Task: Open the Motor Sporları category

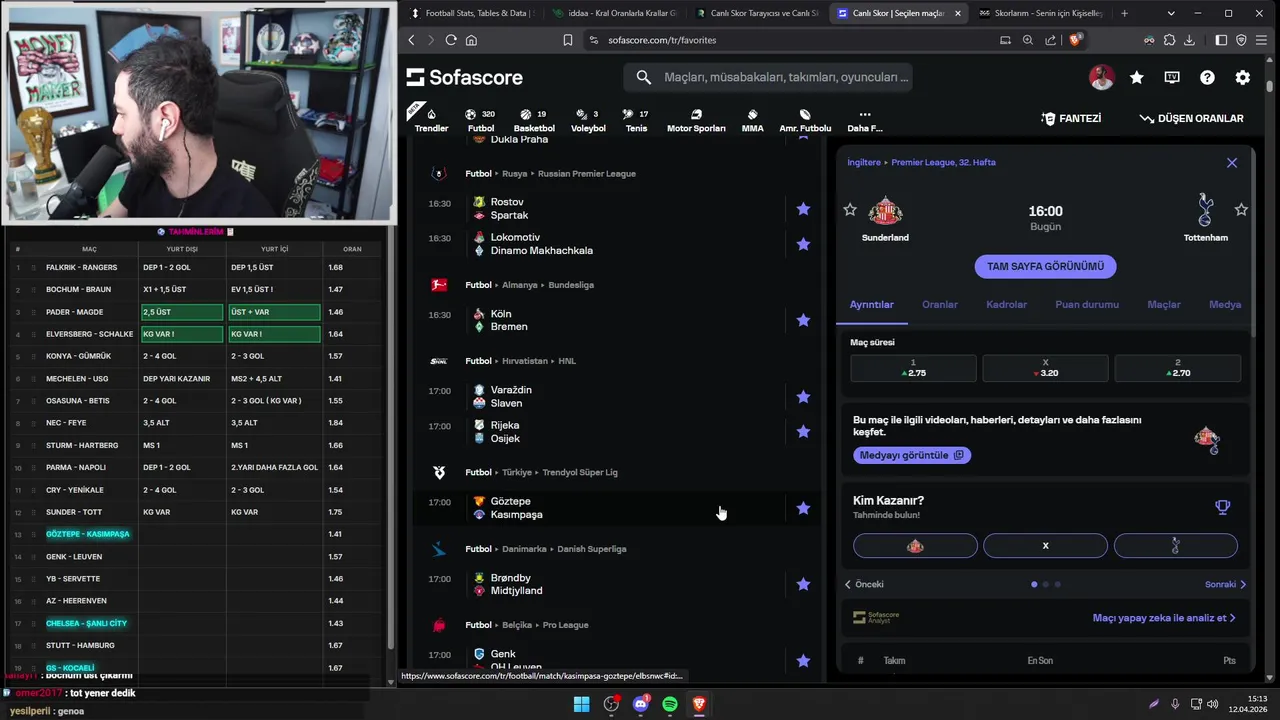Action: [x=696, y=120]
